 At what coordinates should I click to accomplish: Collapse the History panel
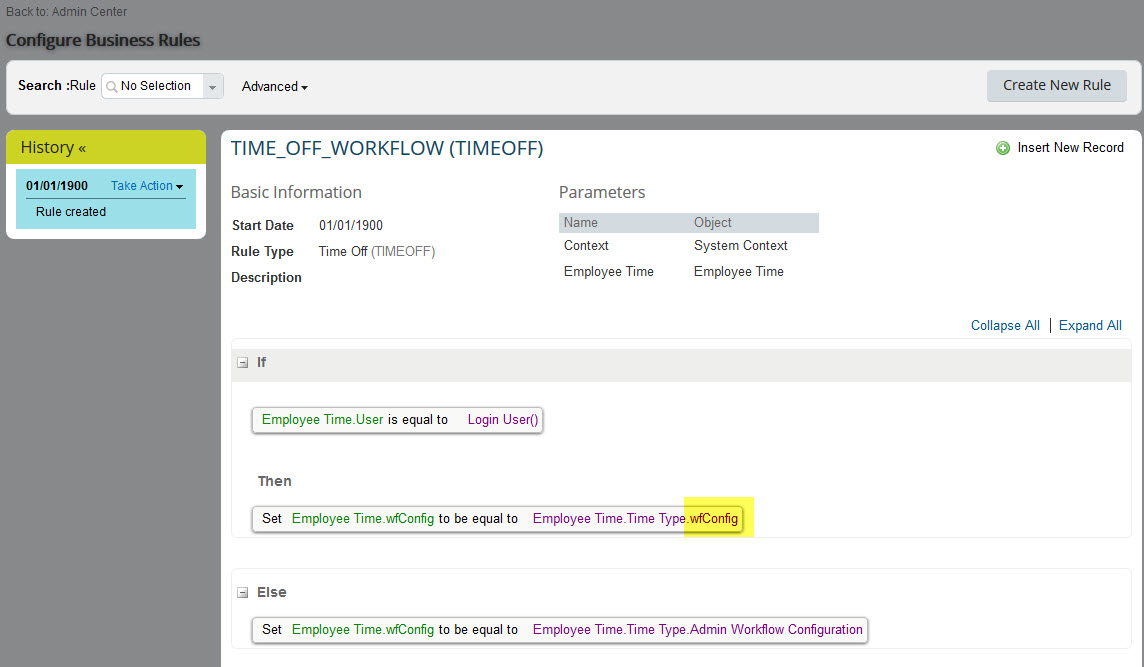[82, 148]
